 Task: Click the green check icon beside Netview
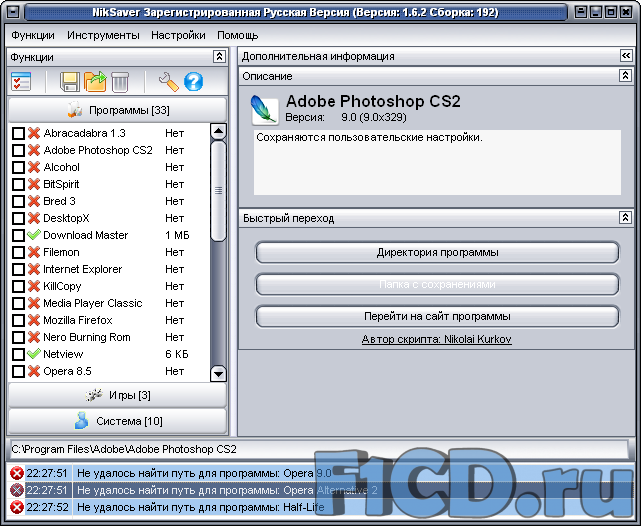point(34,354)
